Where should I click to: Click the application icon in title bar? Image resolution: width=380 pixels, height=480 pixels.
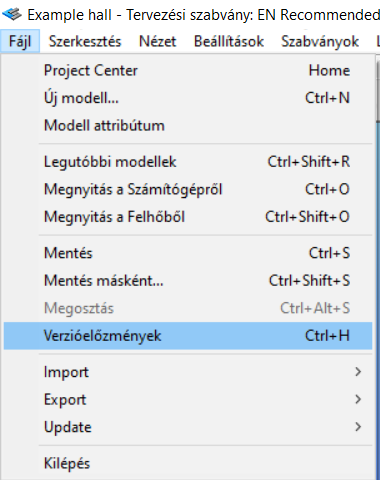click(x=12, y=14)
